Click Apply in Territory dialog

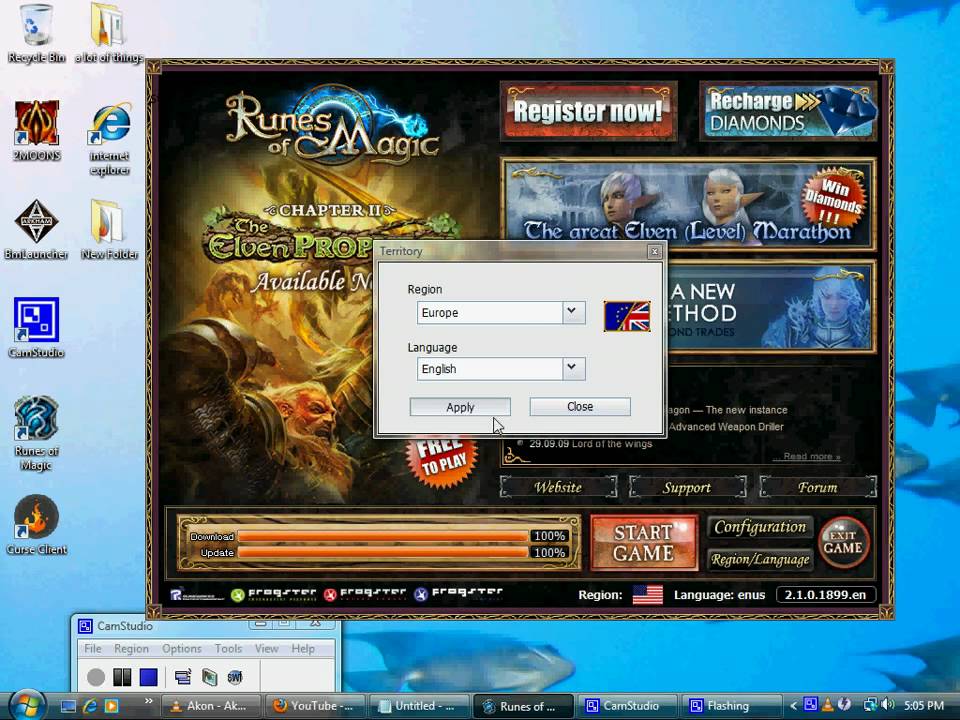coord(460,407)
